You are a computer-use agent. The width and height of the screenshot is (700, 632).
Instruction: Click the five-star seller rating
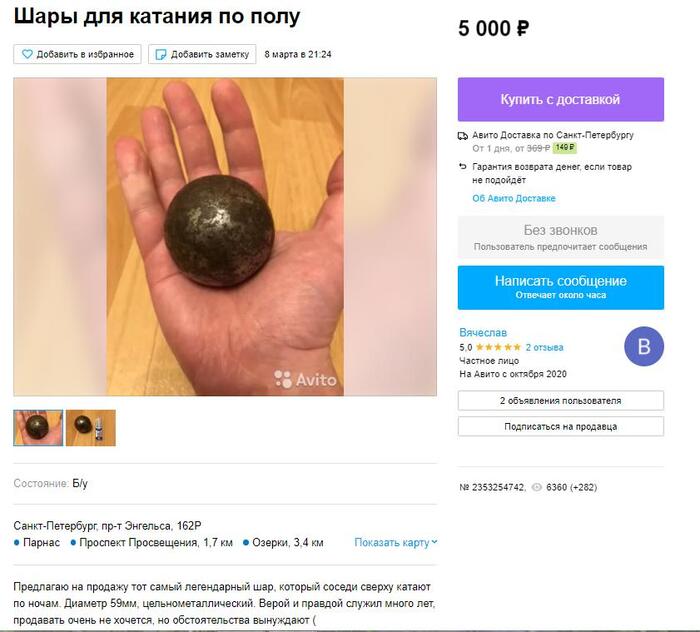tap(498, 347)
